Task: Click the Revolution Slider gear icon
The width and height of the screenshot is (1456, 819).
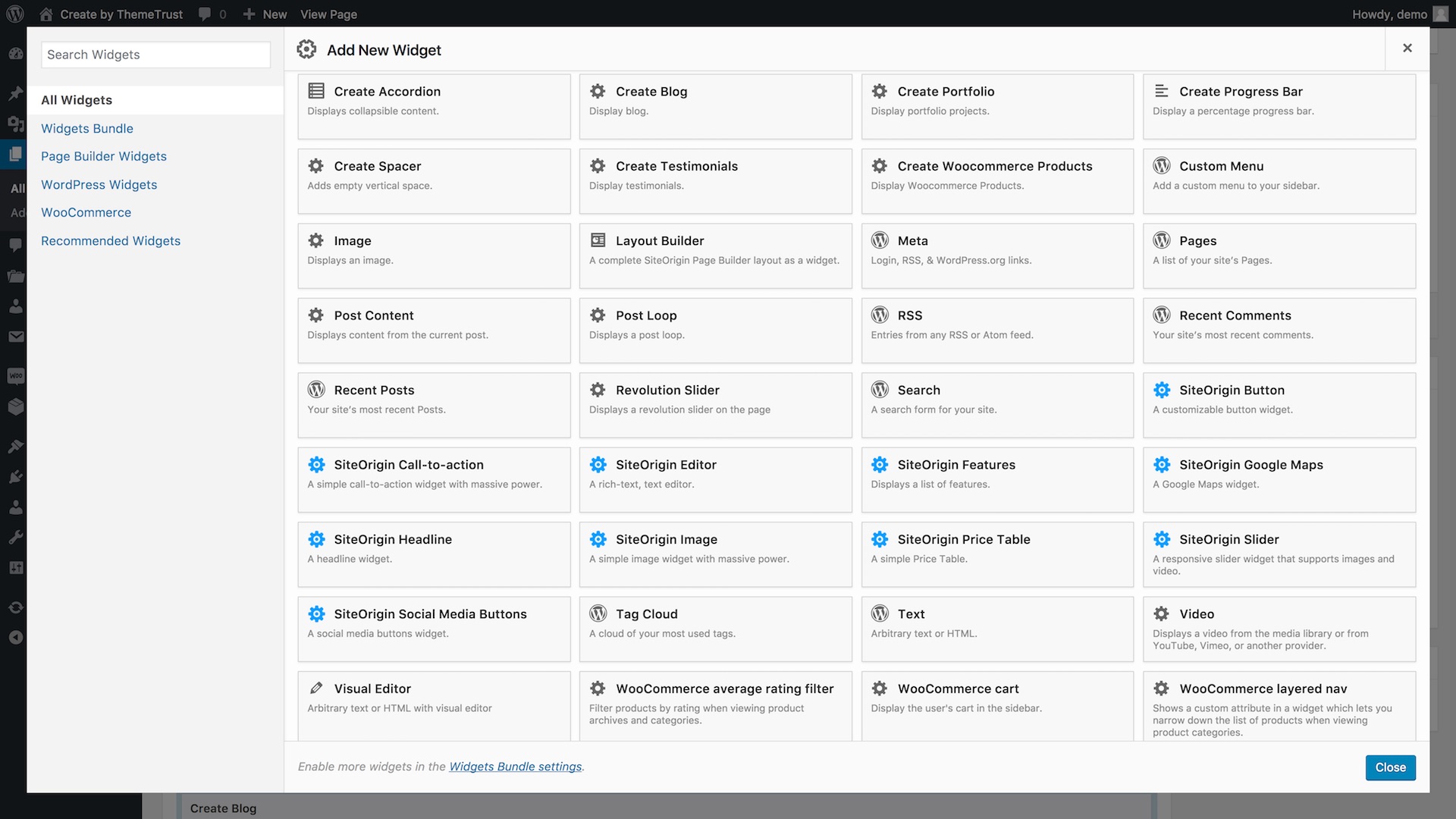Action: tap(598, 390)
